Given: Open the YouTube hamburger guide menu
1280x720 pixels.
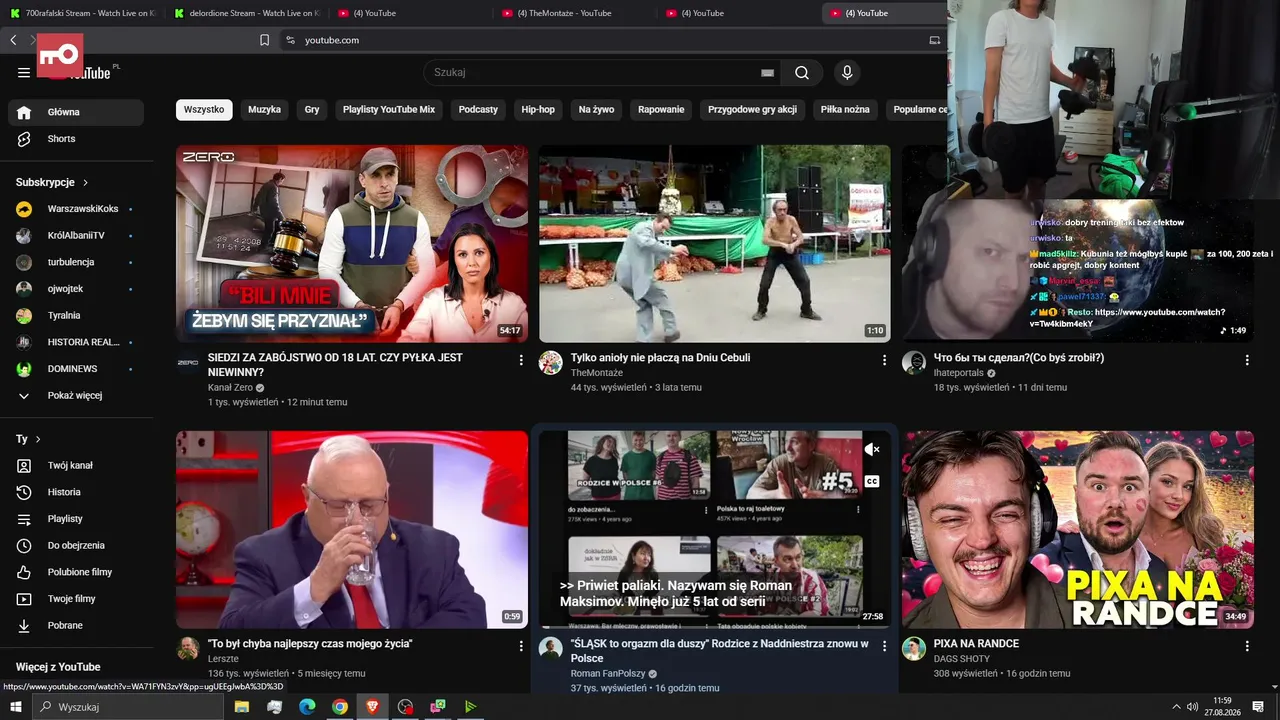Looking at the screenshot, I should point(24,72).
